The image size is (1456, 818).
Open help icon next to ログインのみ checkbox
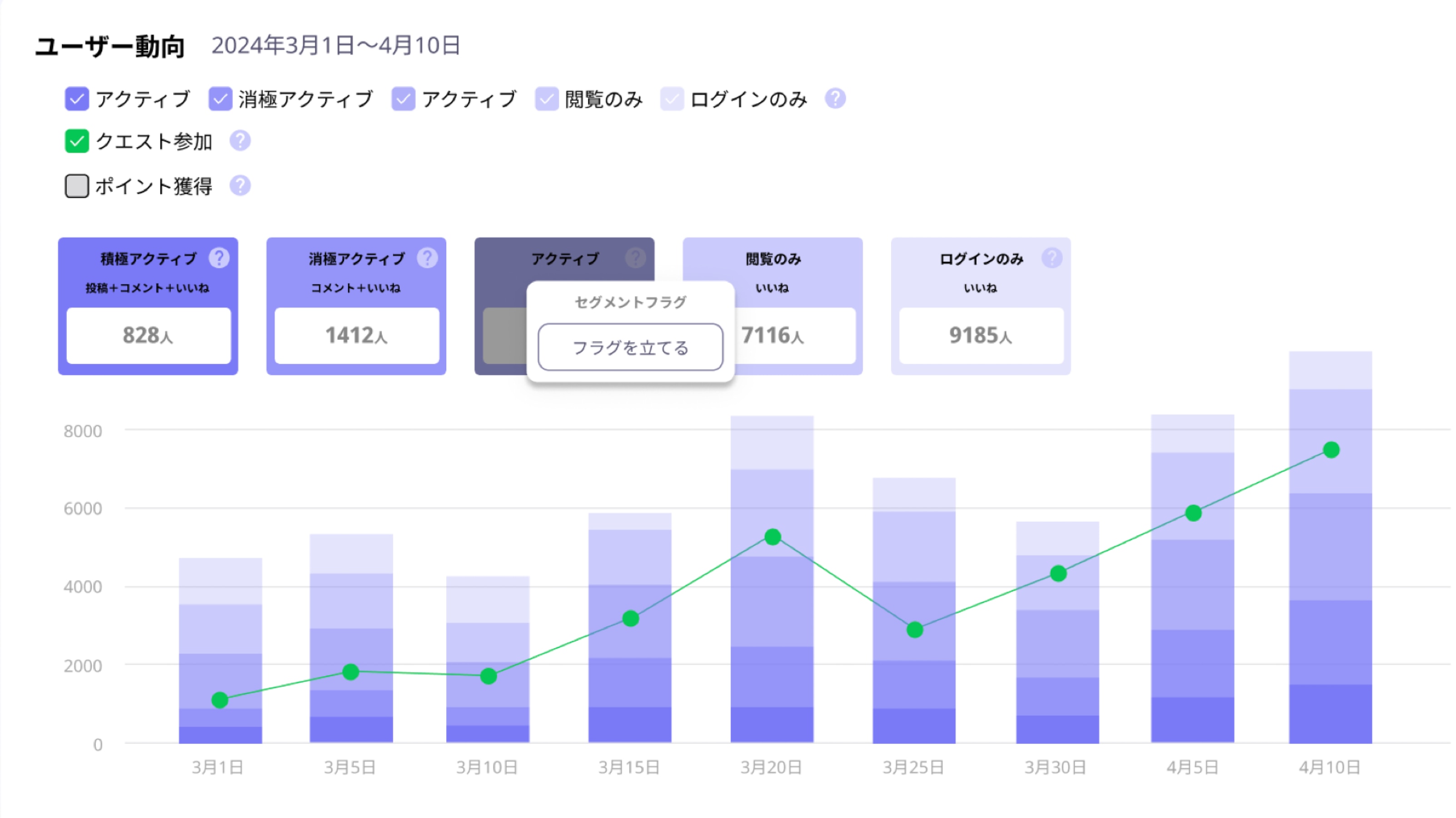[x=835, y=98]
